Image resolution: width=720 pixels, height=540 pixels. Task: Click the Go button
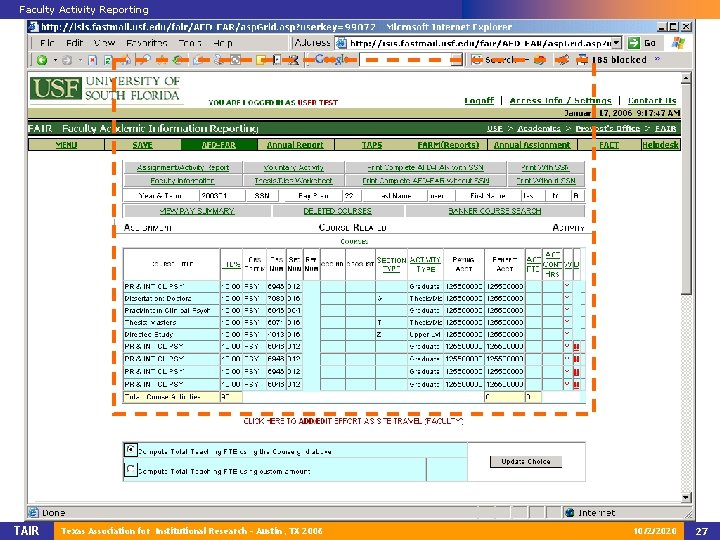click(642, 43)
